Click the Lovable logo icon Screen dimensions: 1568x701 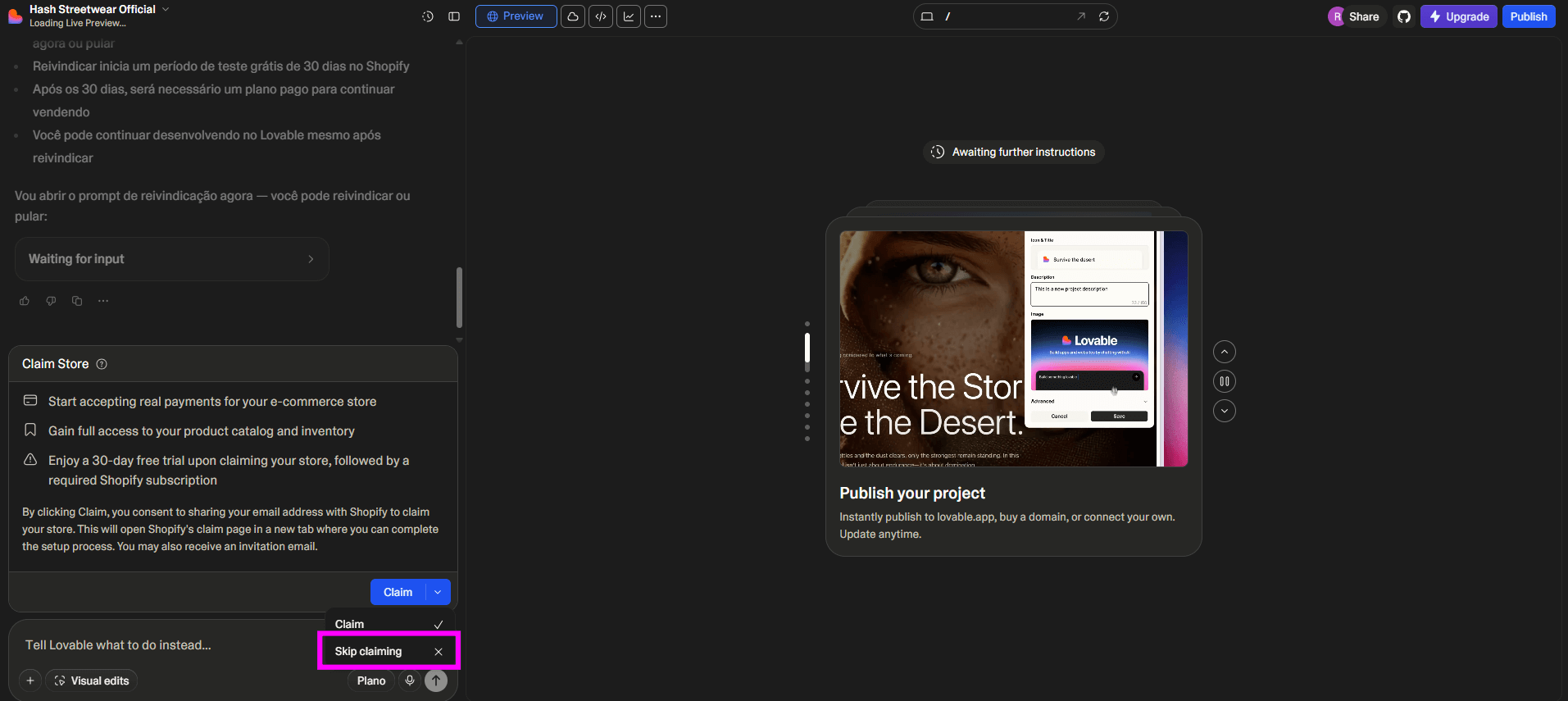pyautogui.click(x=15, y=16)
